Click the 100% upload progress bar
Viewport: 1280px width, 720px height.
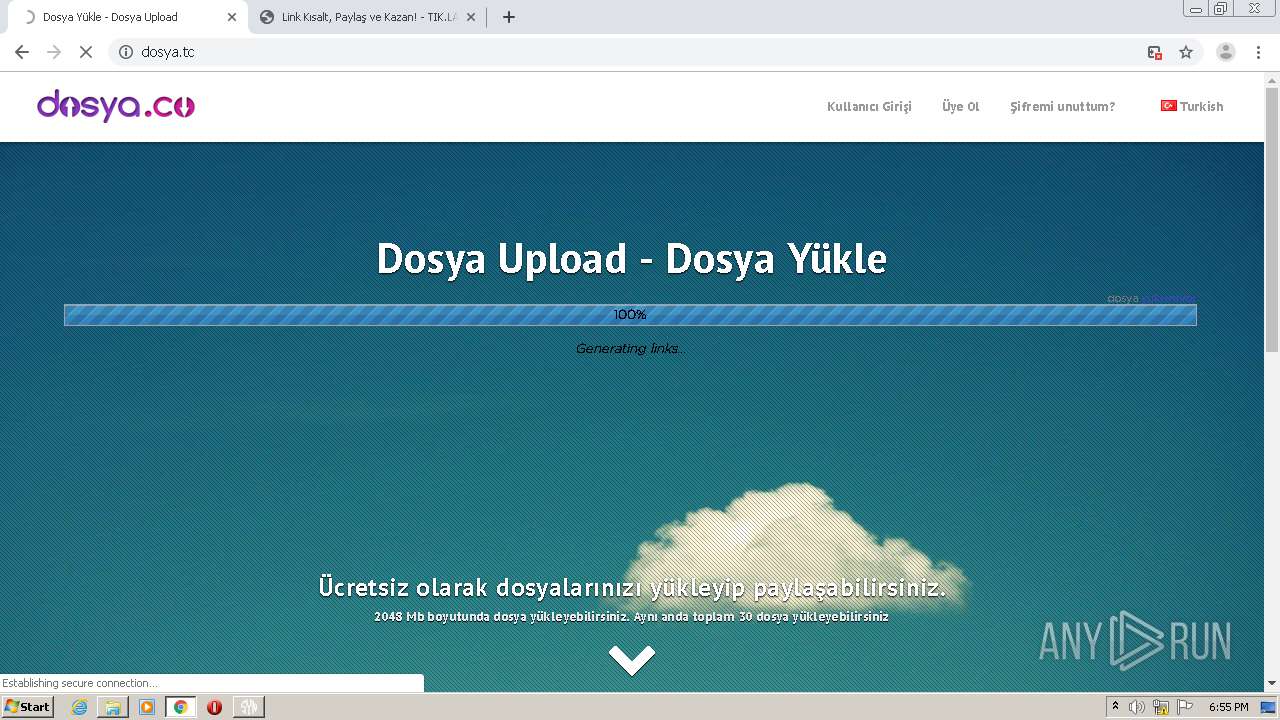click(x=630, y=315)
